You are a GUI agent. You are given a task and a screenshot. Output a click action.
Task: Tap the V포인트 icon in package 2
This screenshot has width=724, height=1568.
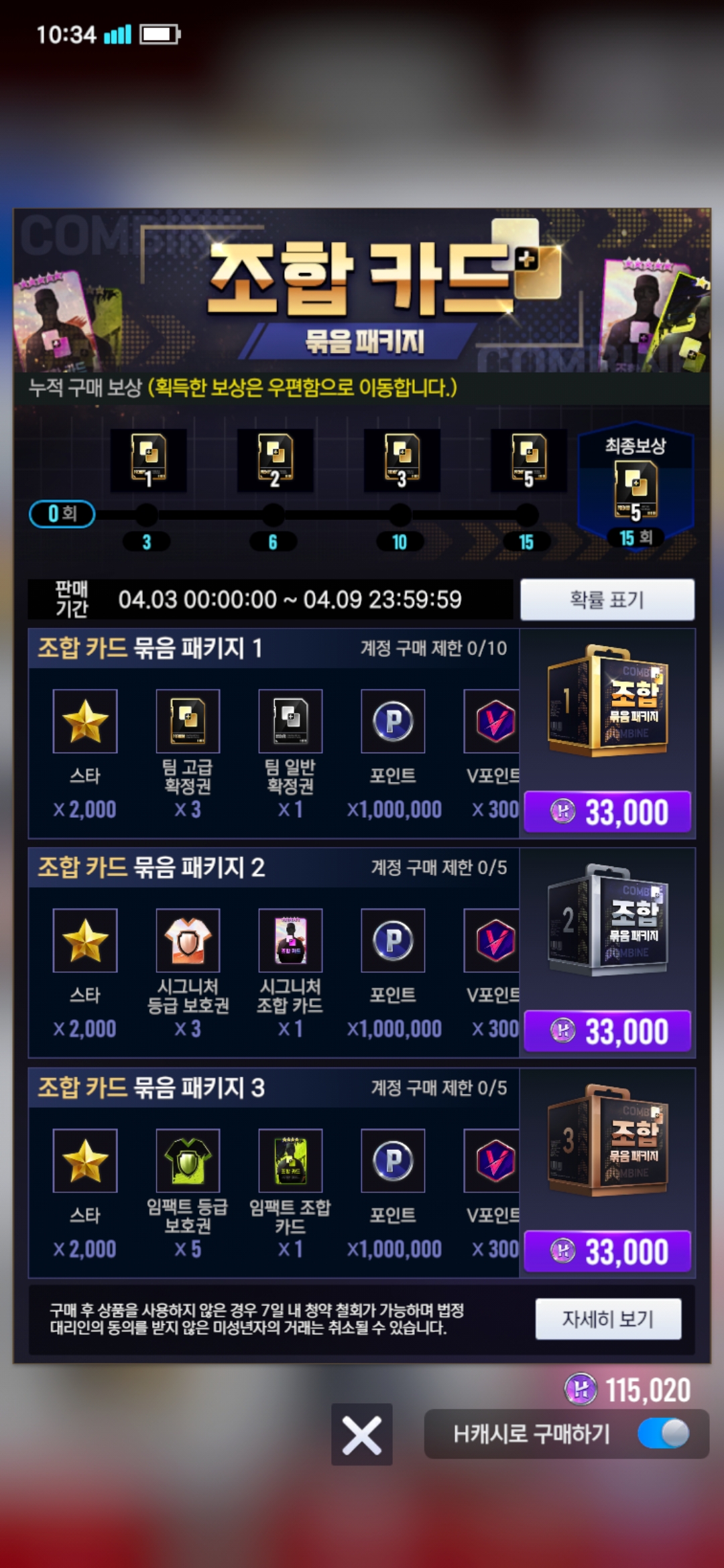(x=492, y=940)
